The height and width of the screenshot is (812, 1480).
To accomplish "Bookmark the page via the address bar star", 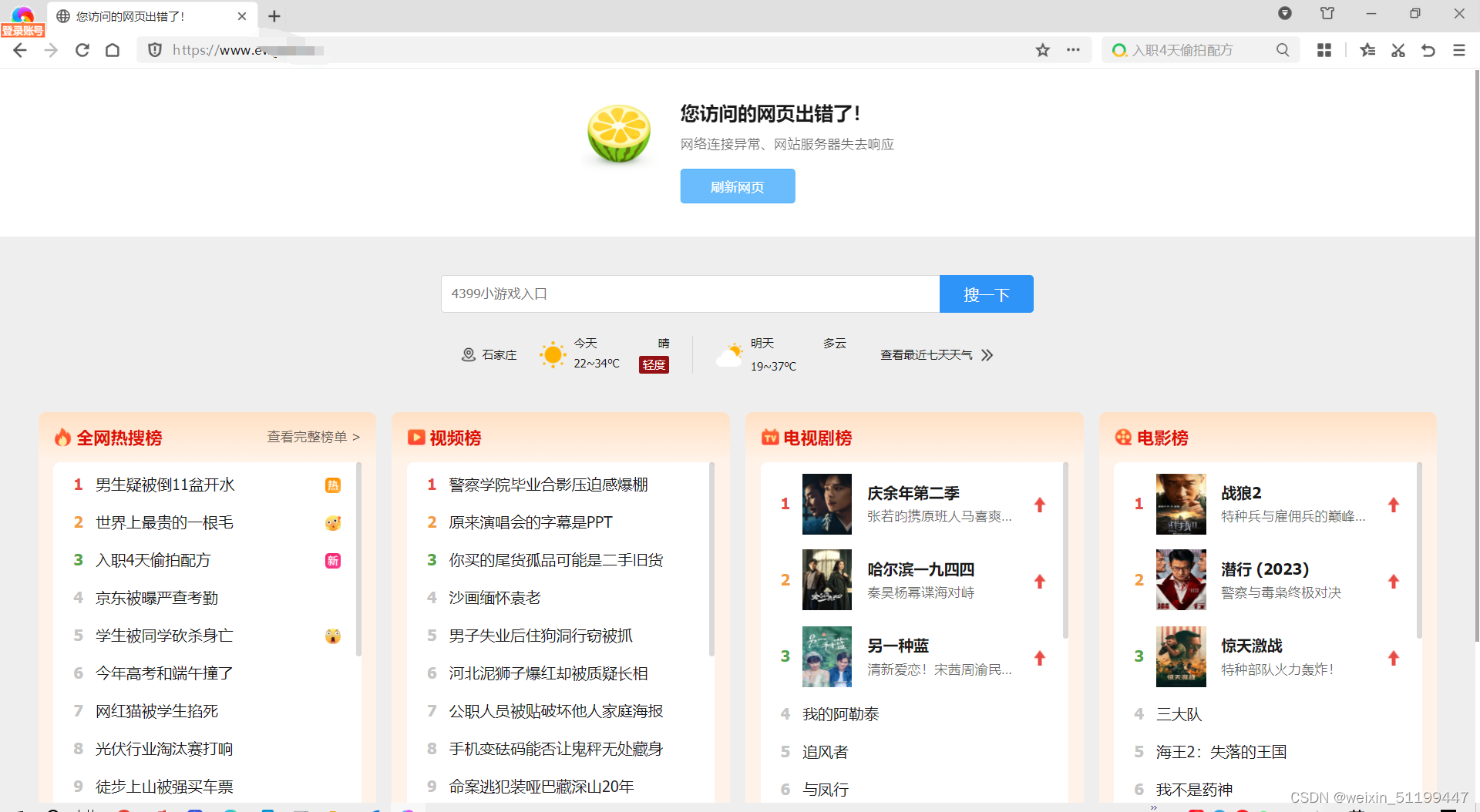I will click(x=1042, y=50).
